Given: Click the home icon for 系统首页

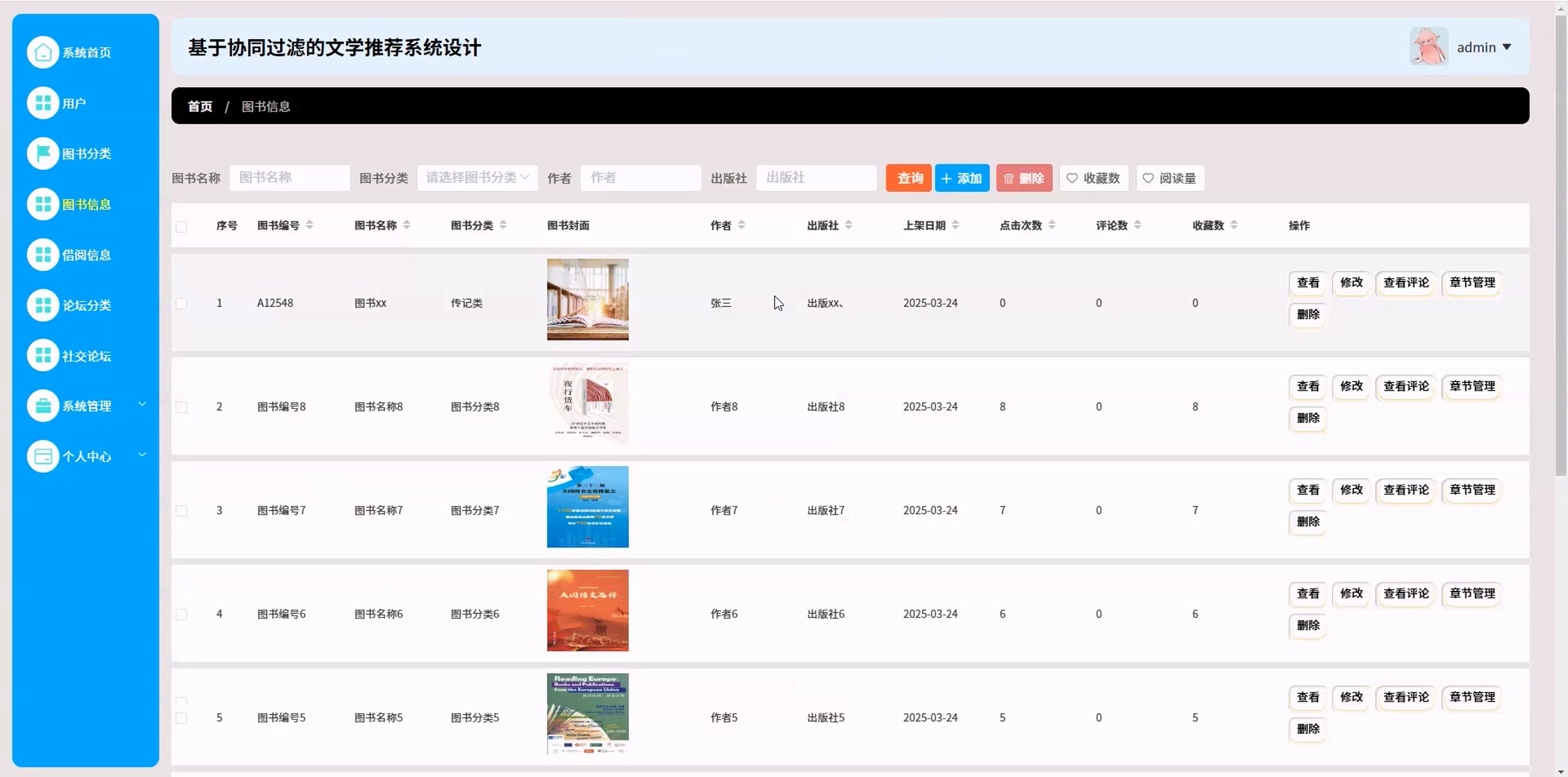Looking at the screenshot, I should pos(43,52).
